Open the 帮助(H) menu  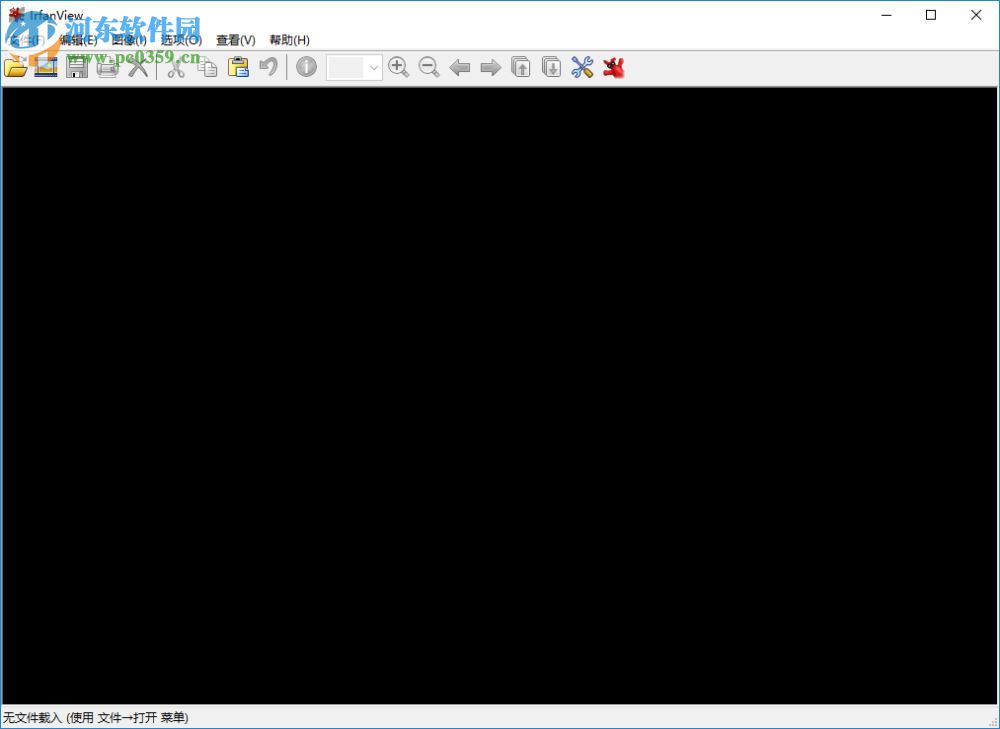[x=290, y=40]
